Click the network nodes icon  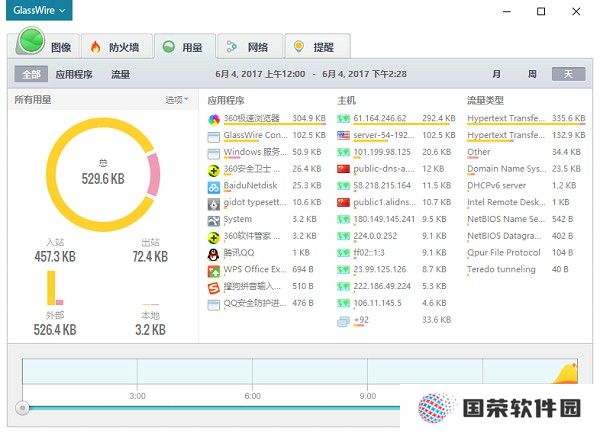point(231,47)
